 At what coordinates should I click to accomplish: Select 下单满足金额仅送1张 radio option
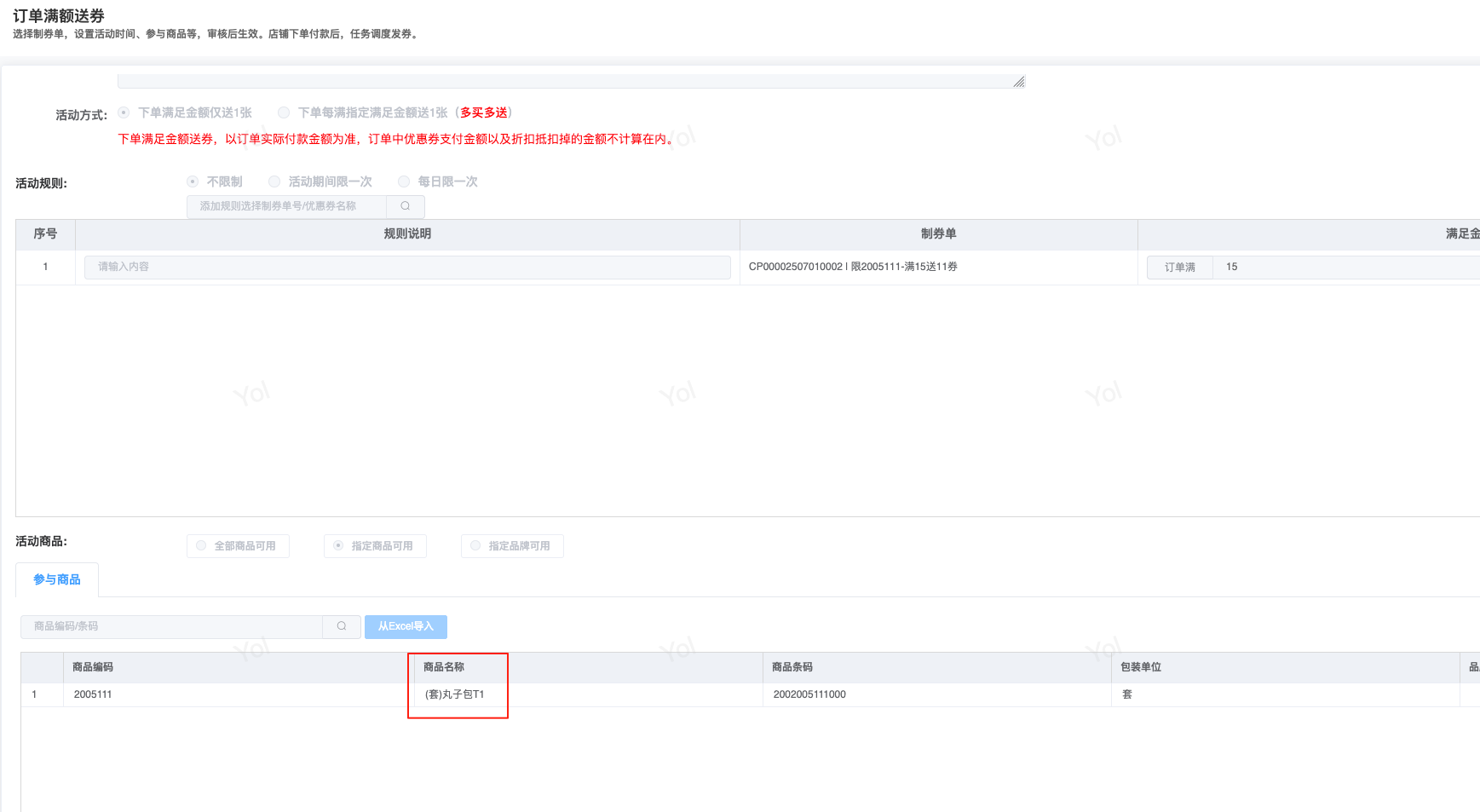click(x=124, y=112)
